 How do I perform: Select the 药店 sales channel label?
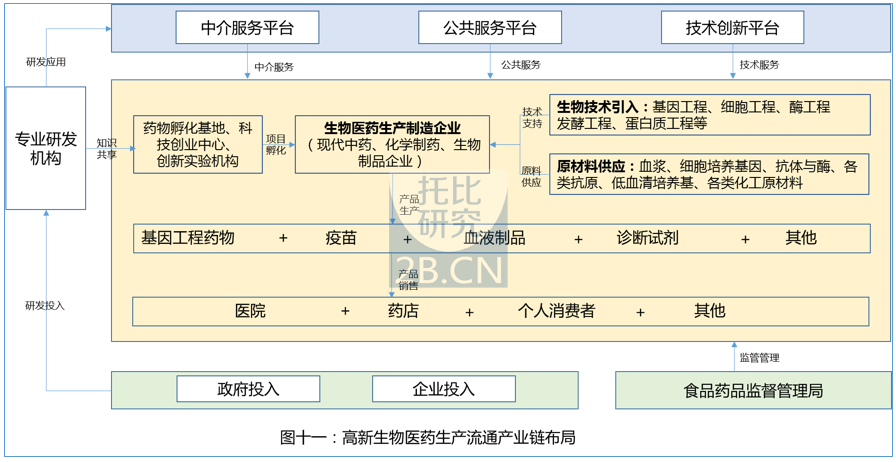coord(403,311)
